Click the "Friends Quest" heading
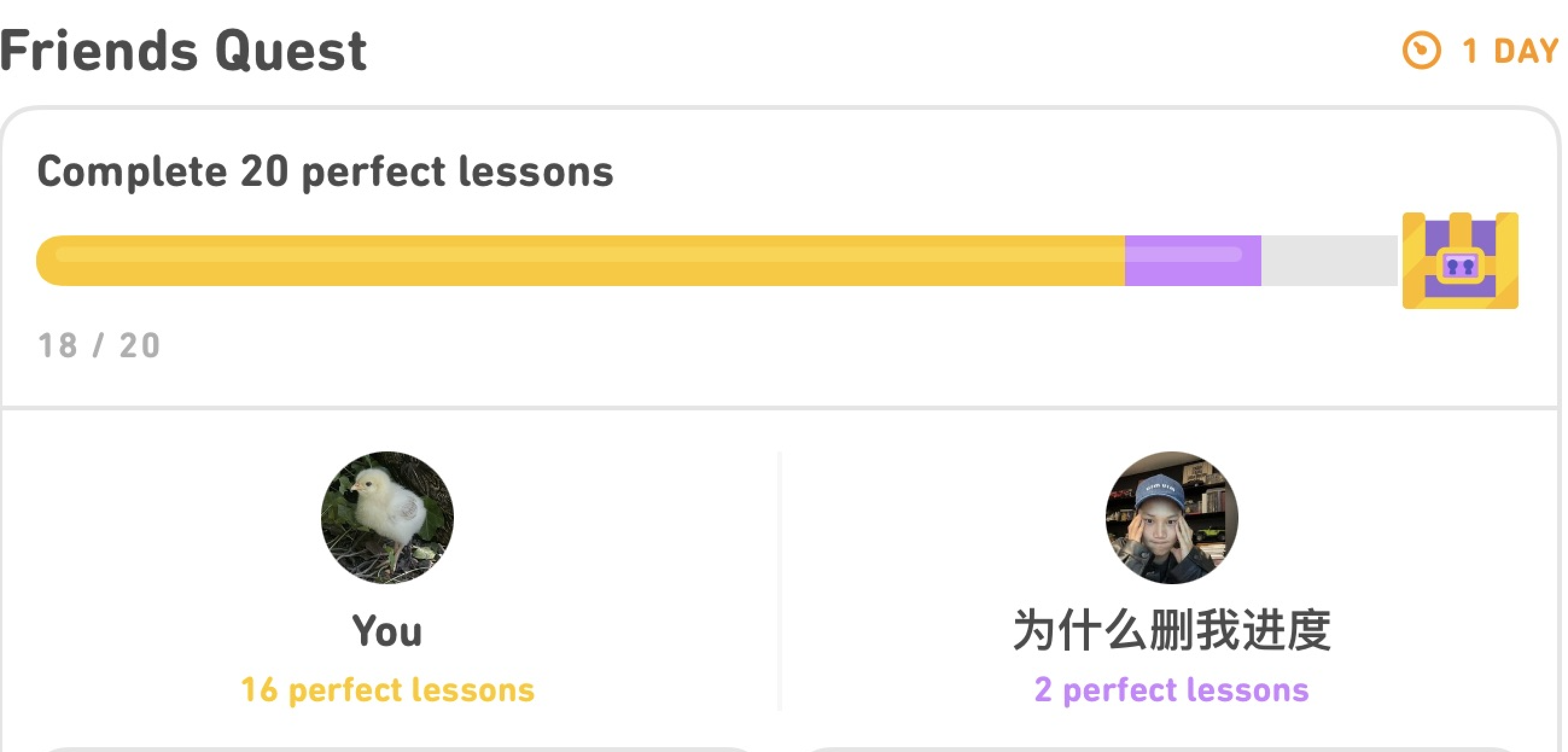The image size is (1568, 752). tap(183, 51)
